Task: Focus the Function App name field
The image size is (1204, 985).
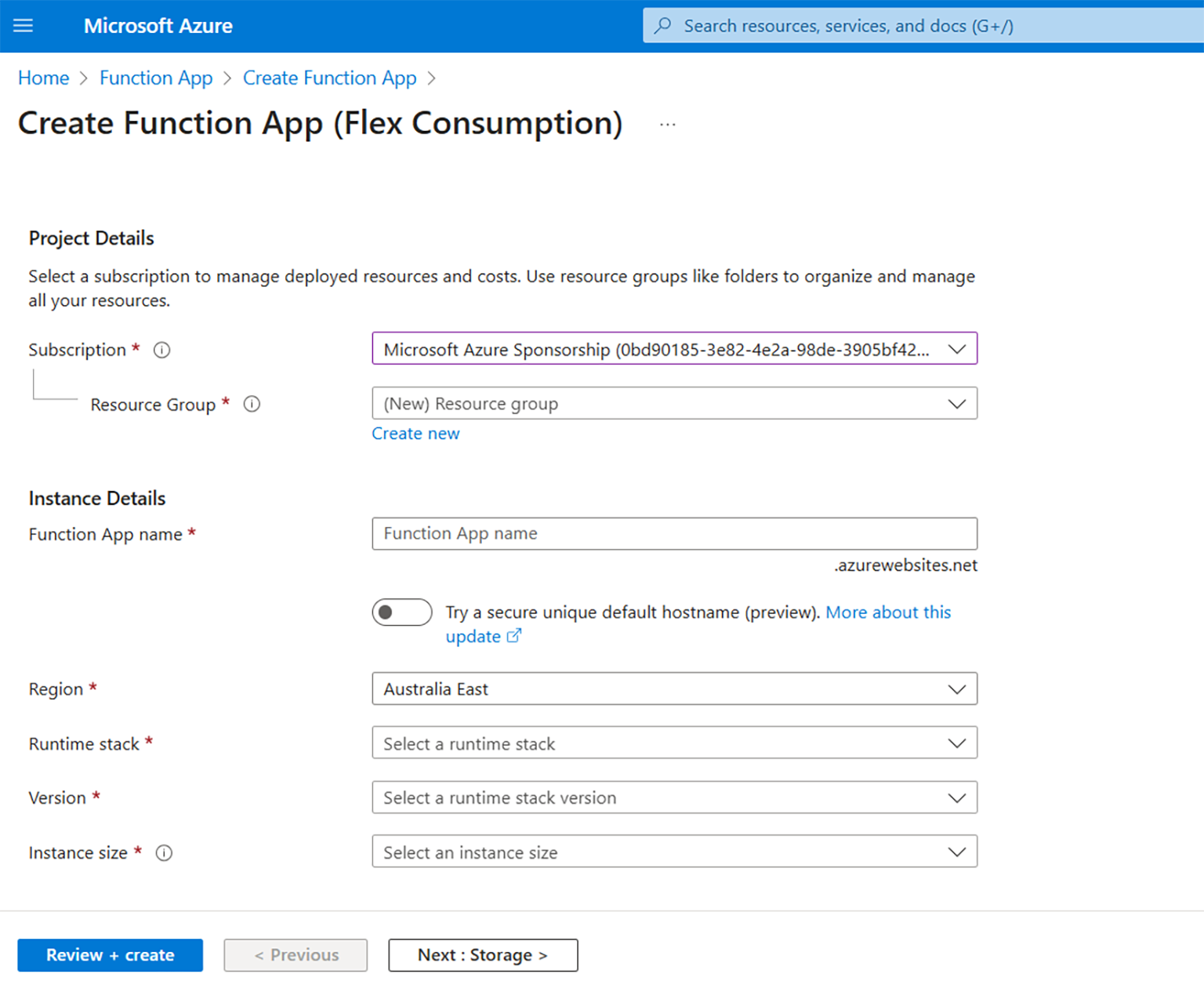Action: [x=675, y=533]
